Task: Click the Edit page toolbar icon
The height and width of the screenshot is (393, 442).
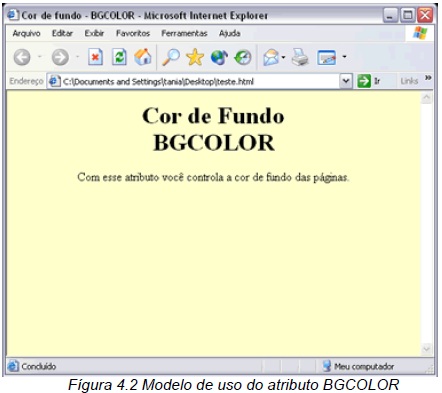Action: click(327, 57)
